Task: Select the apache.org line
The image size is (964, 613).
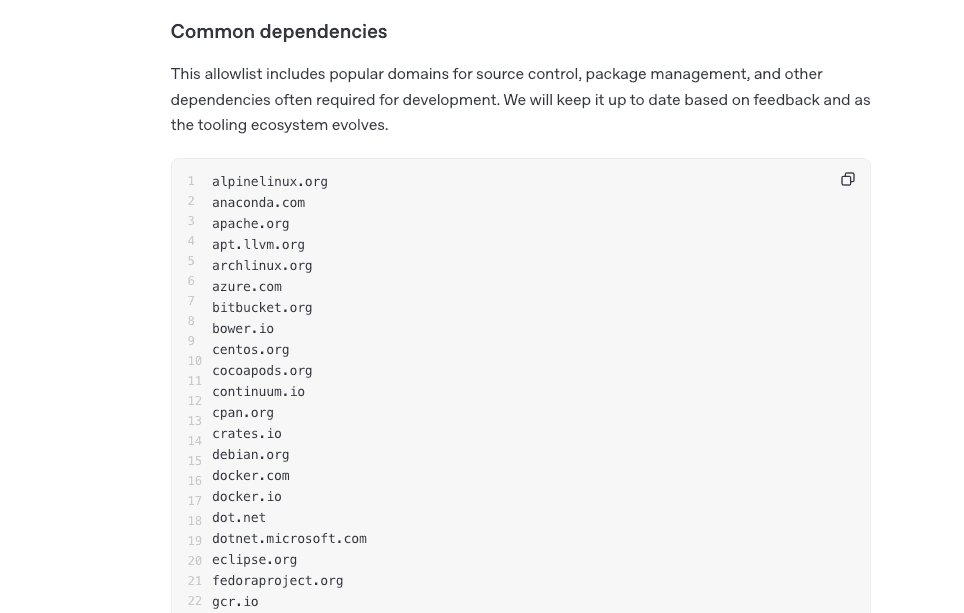Action: pos(251,224)
